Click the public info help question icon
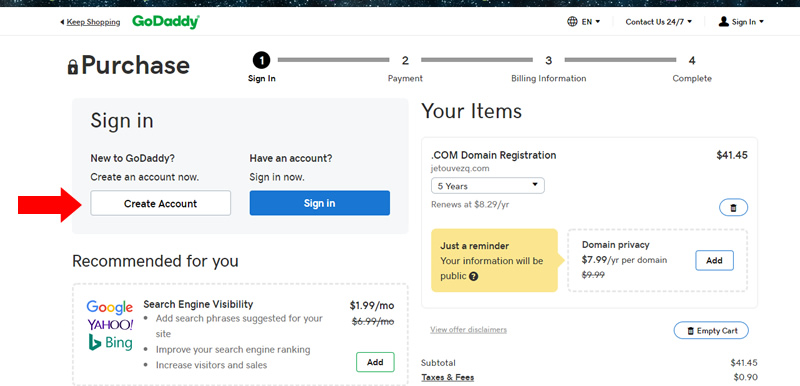The image size is (800, 386). tap(473, 276)
